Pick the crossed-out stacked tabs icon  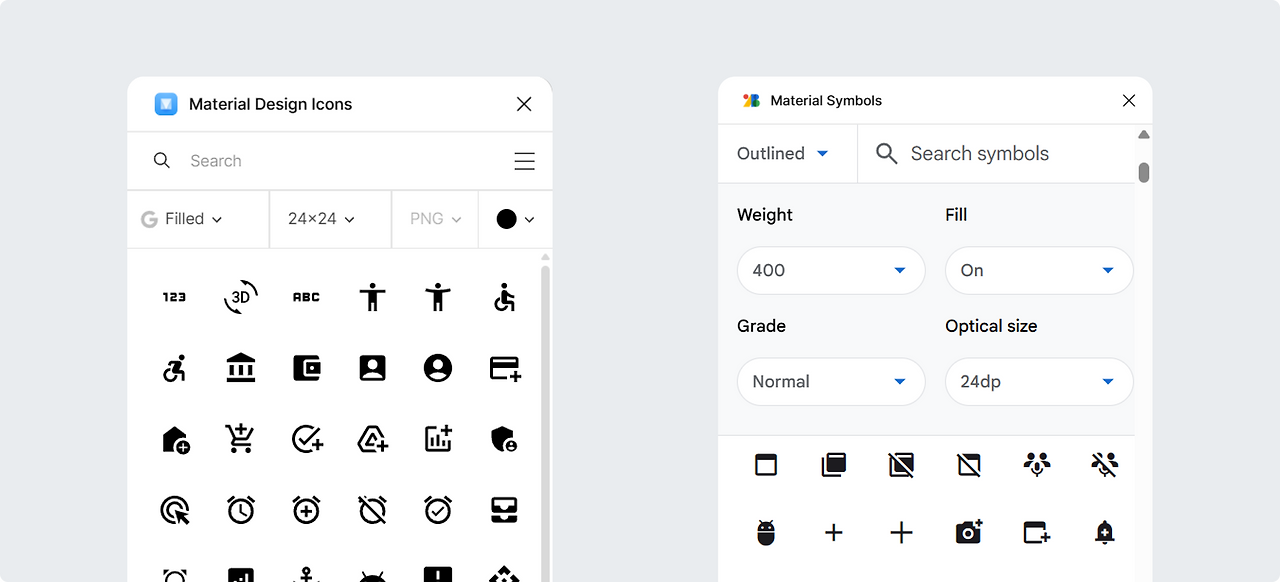point(901,464)
